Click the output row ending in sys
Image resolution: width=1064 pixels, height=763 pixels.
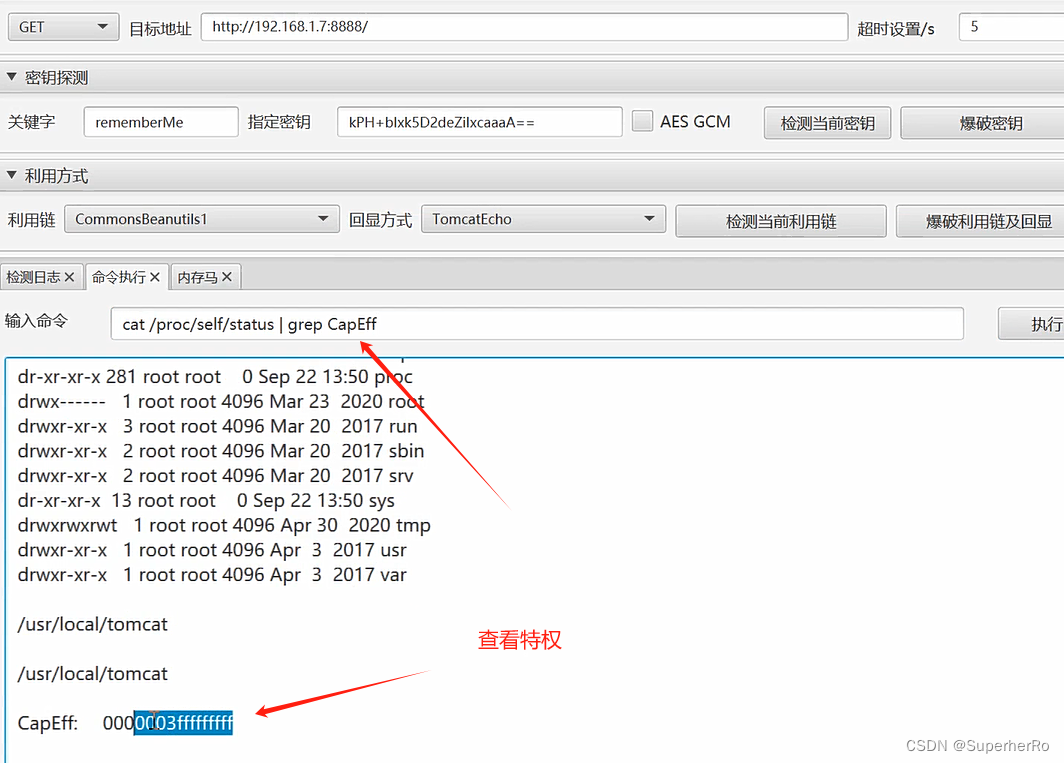206,500
